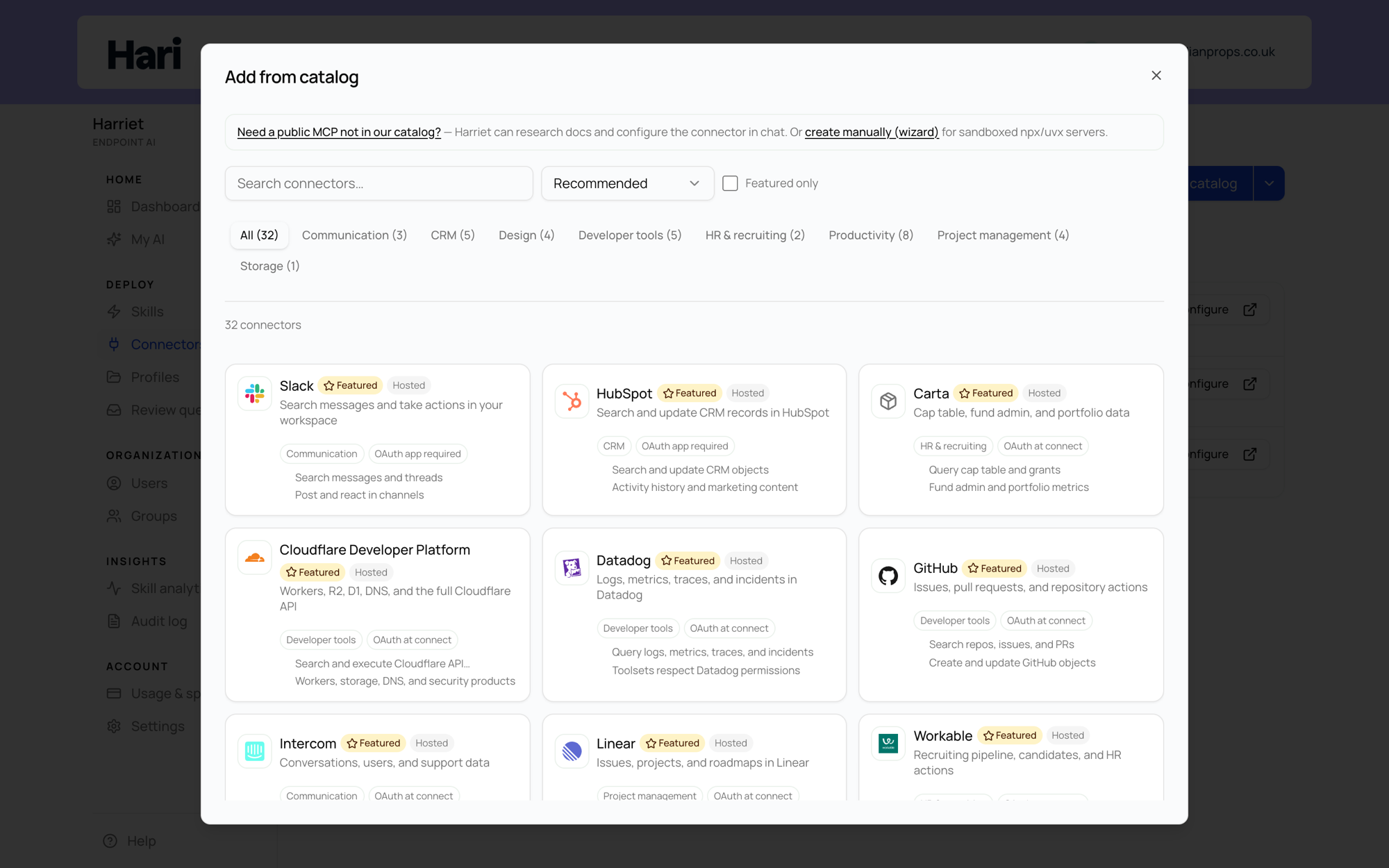Click the Slack logo icon
1389x868 pixels.
click(x=255, y=394)
